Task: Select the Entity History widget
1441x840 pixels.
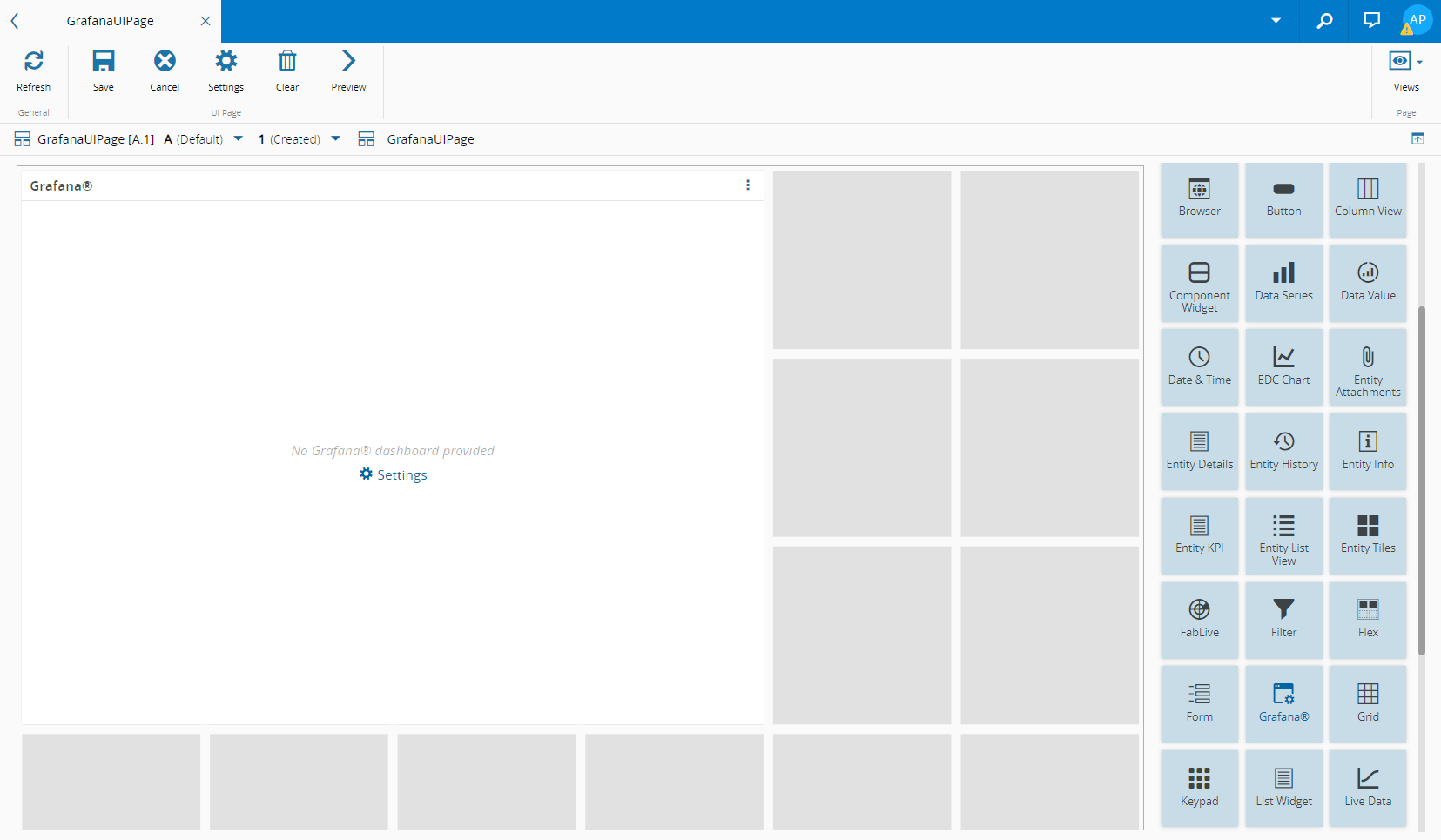Action: (1283, 452)
